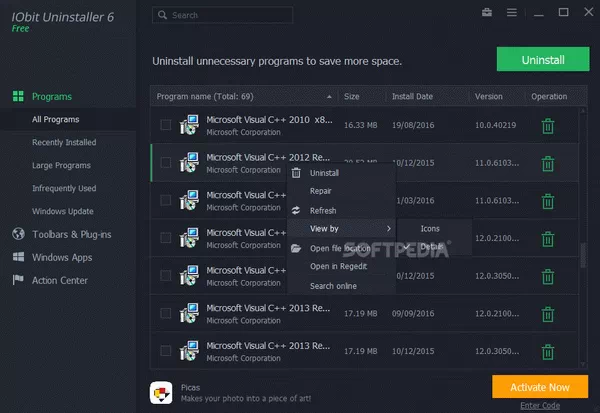Click trash icon for Visual C++ 2010 row
The height and width of the screenshot is (413, 600).
[548, 126]
